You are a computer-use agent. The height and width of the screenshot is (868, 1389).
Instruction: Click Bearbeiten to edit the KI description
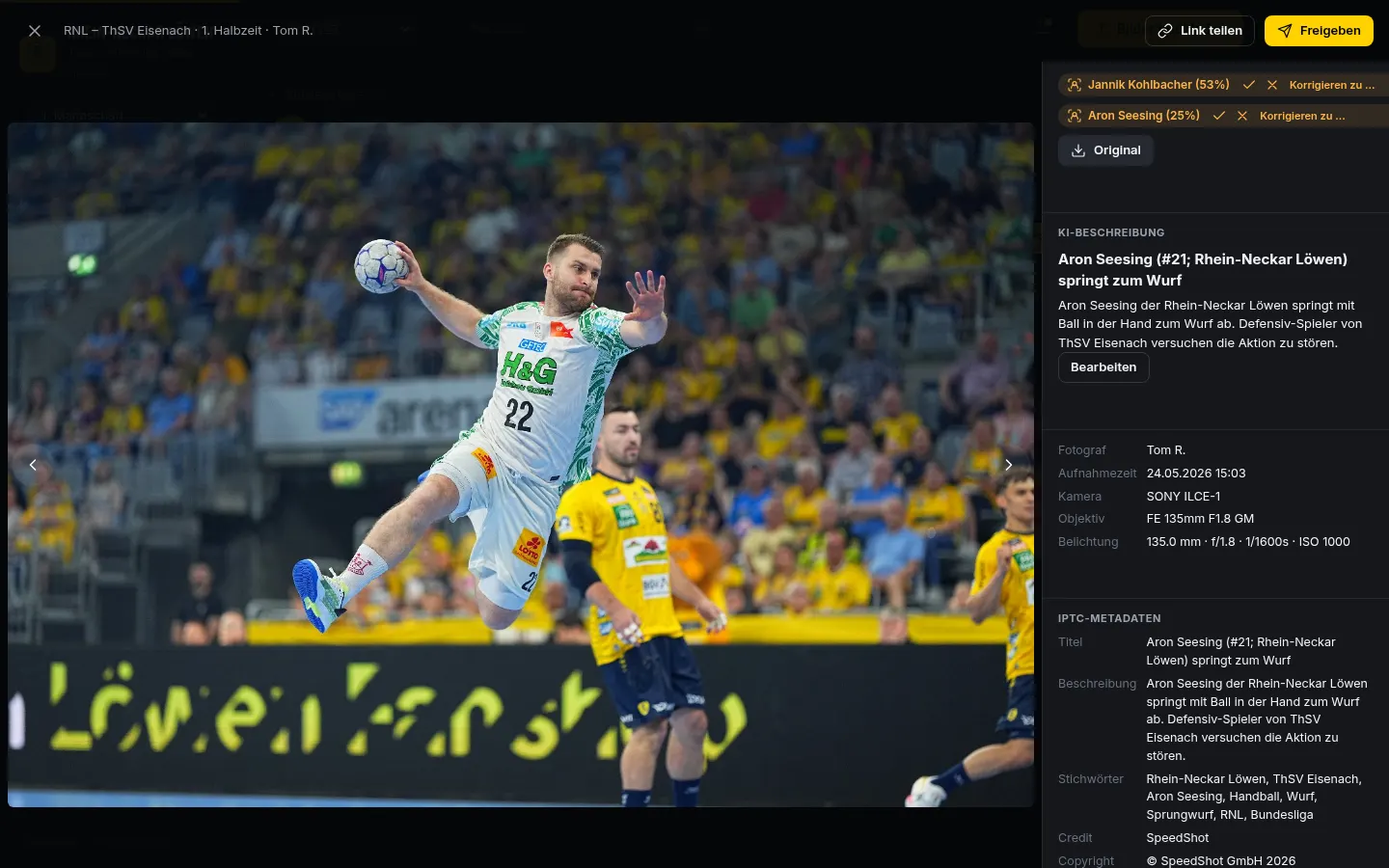pyautogui.click(x=1103, y=367)
